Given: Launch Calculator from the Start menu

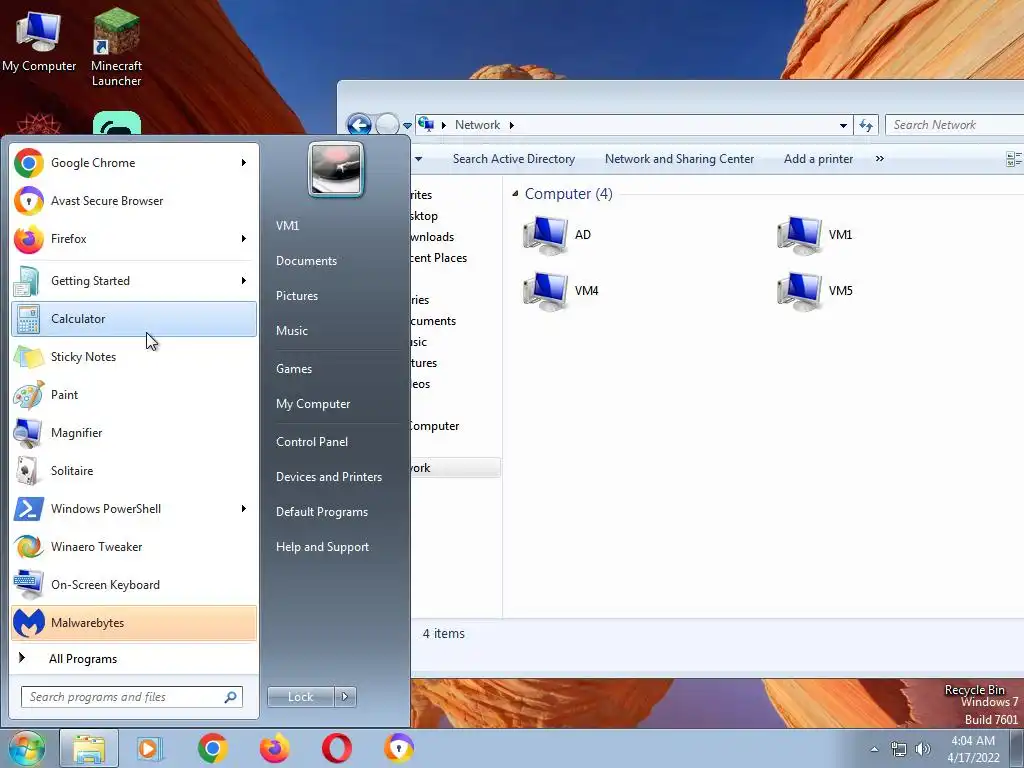Looking at the screenshot, I should pos(134,319).
